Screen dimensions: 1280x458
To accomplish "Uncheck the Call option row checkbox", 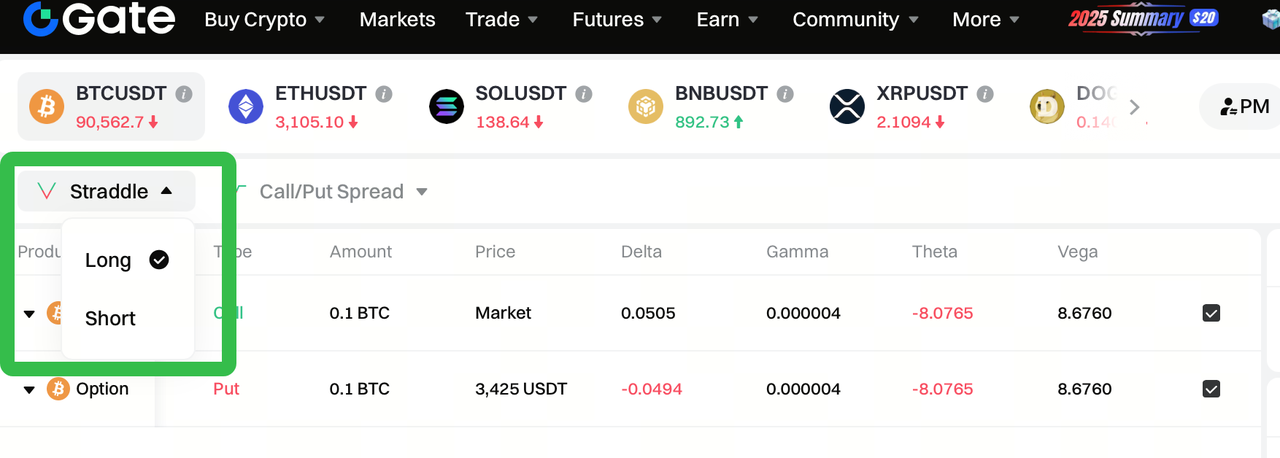I will pos(1211,313).
